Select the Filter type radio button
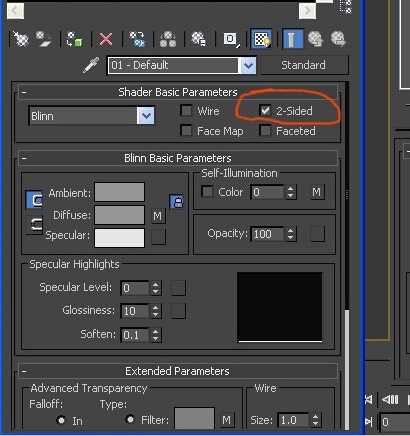Image resolution: width=410 pixels, height=436 pixels. click(x=130, y=419)
